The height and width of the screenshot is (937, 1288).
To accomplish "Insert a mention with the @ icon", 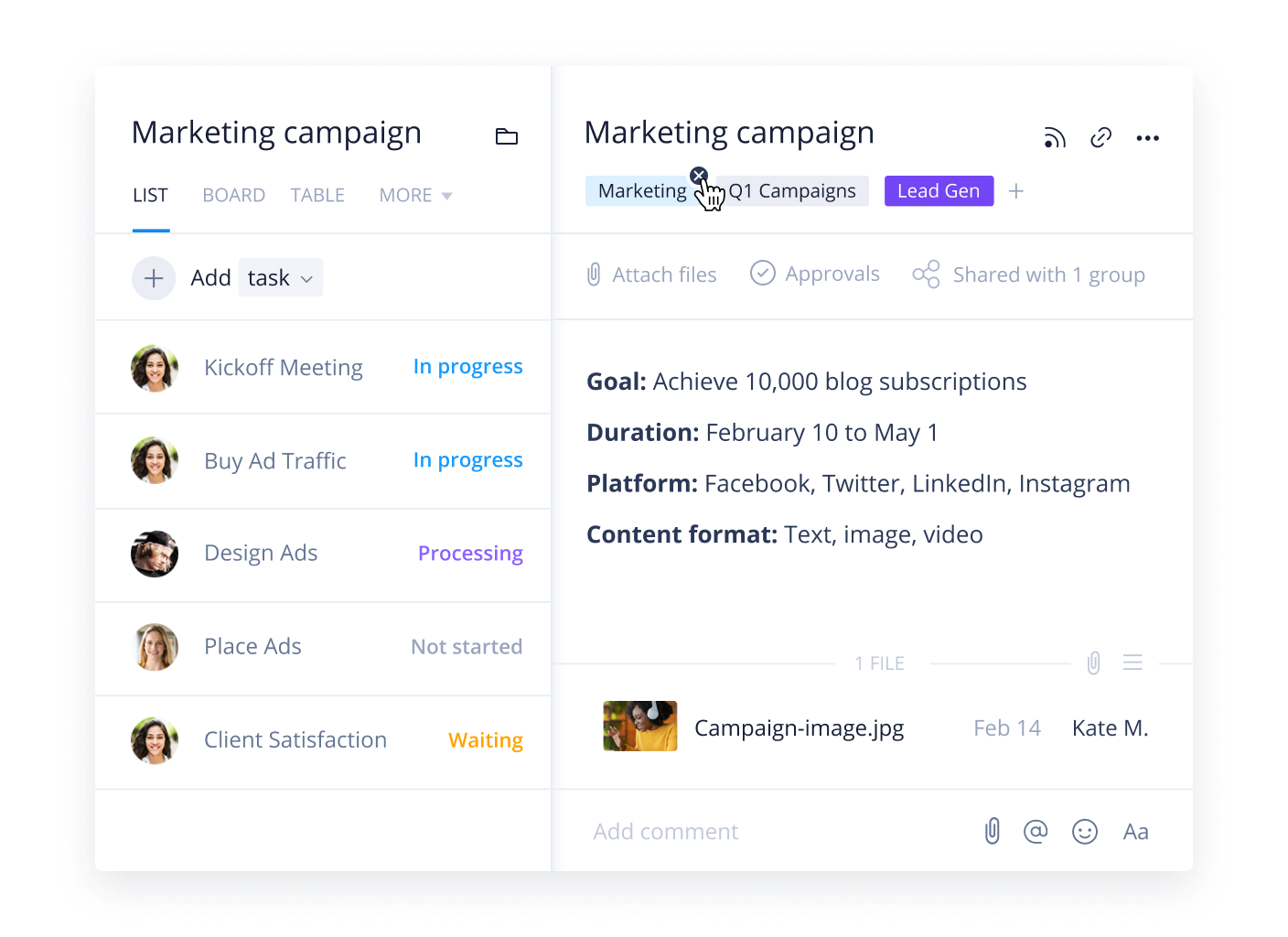I will click(1036, 831).
